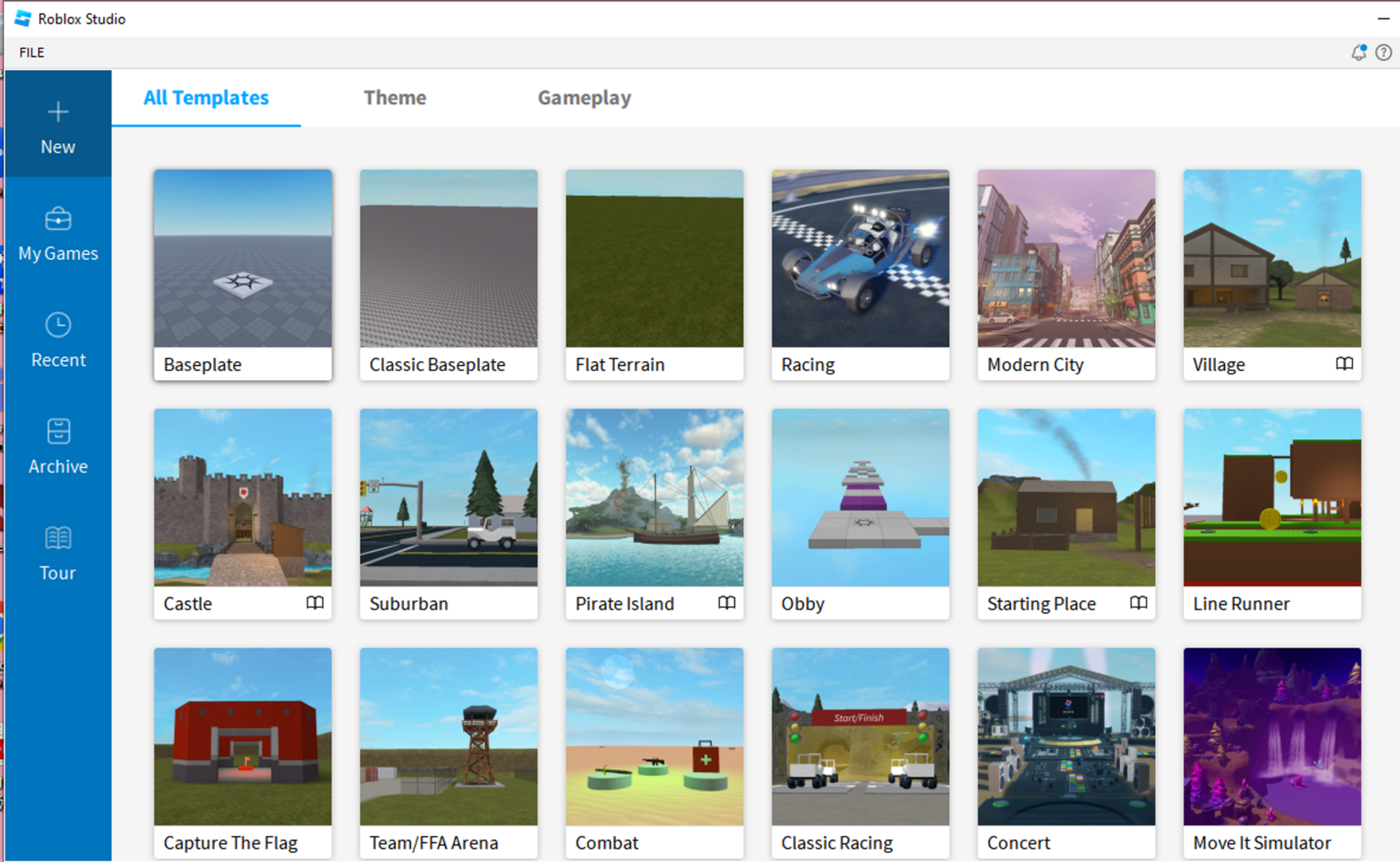Viewport: 1400px width, 862px height.
Task: Switch to the All Templates tab
Action: coord(206,98)
